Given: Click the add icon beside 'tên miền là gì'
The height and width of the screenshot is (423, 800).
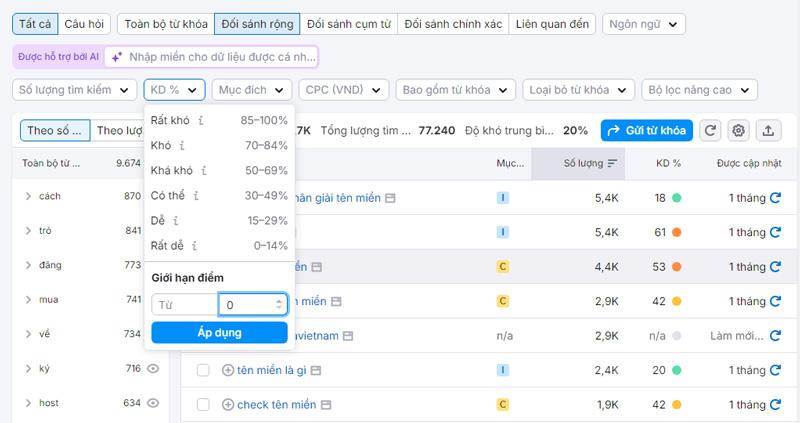Looking at the screenshot, I should [227, 370].
